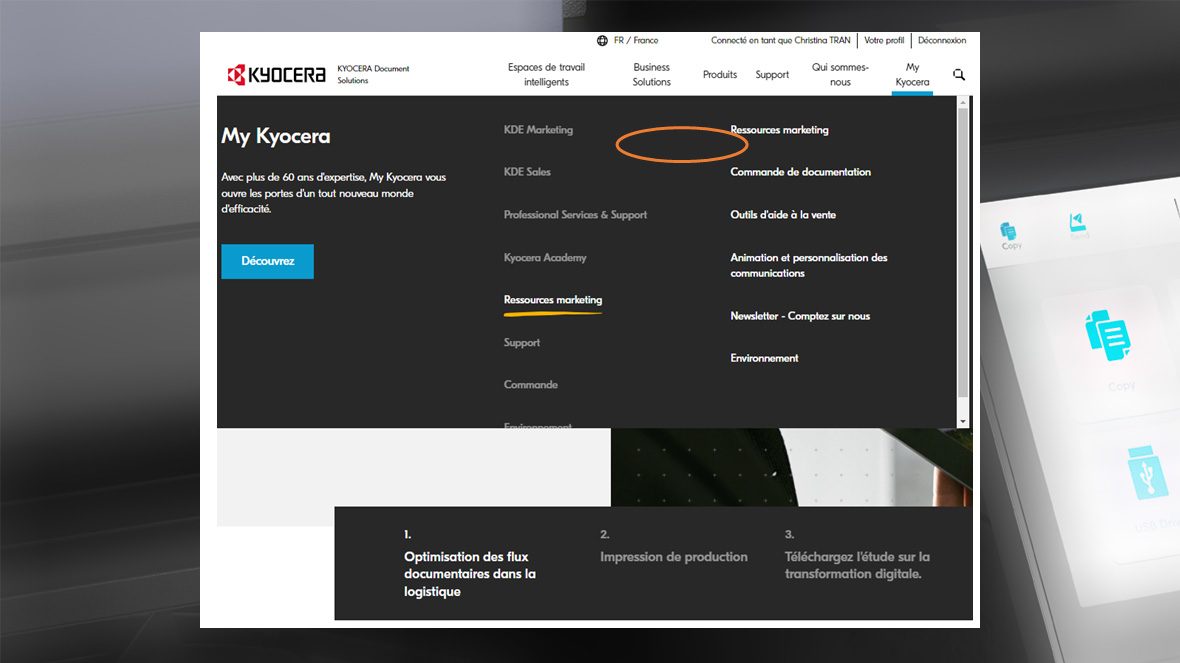Select Support item in dark submenu

tap(522, 342)
